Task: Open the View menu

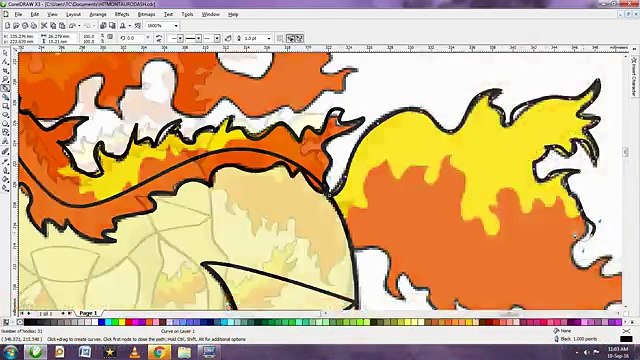Action: click(52, 14)
